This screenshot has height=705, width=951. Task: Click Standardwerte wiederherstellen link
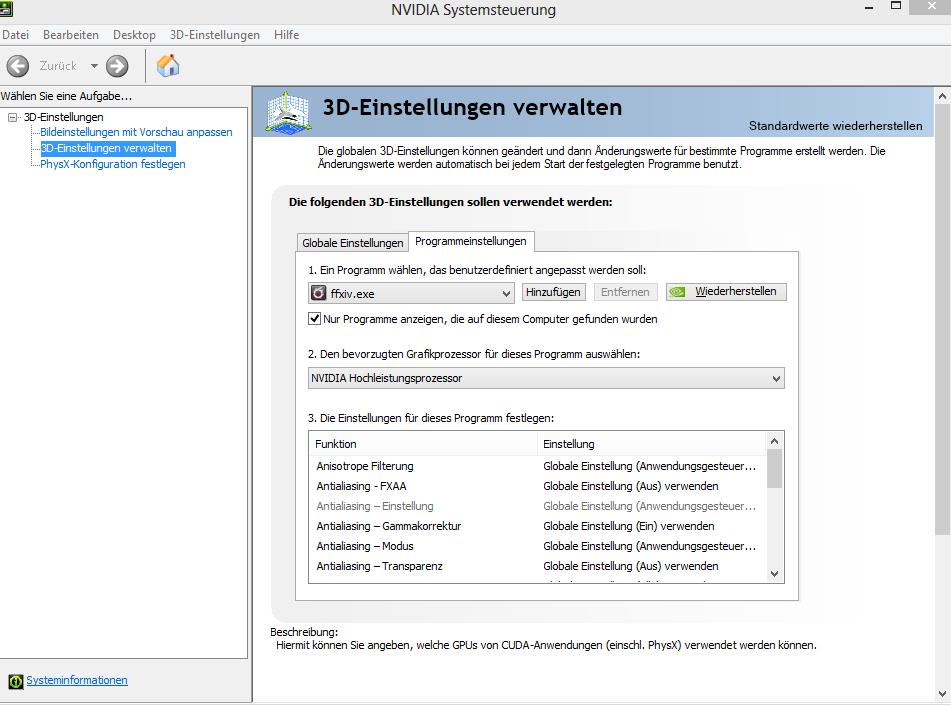(835, 126)
